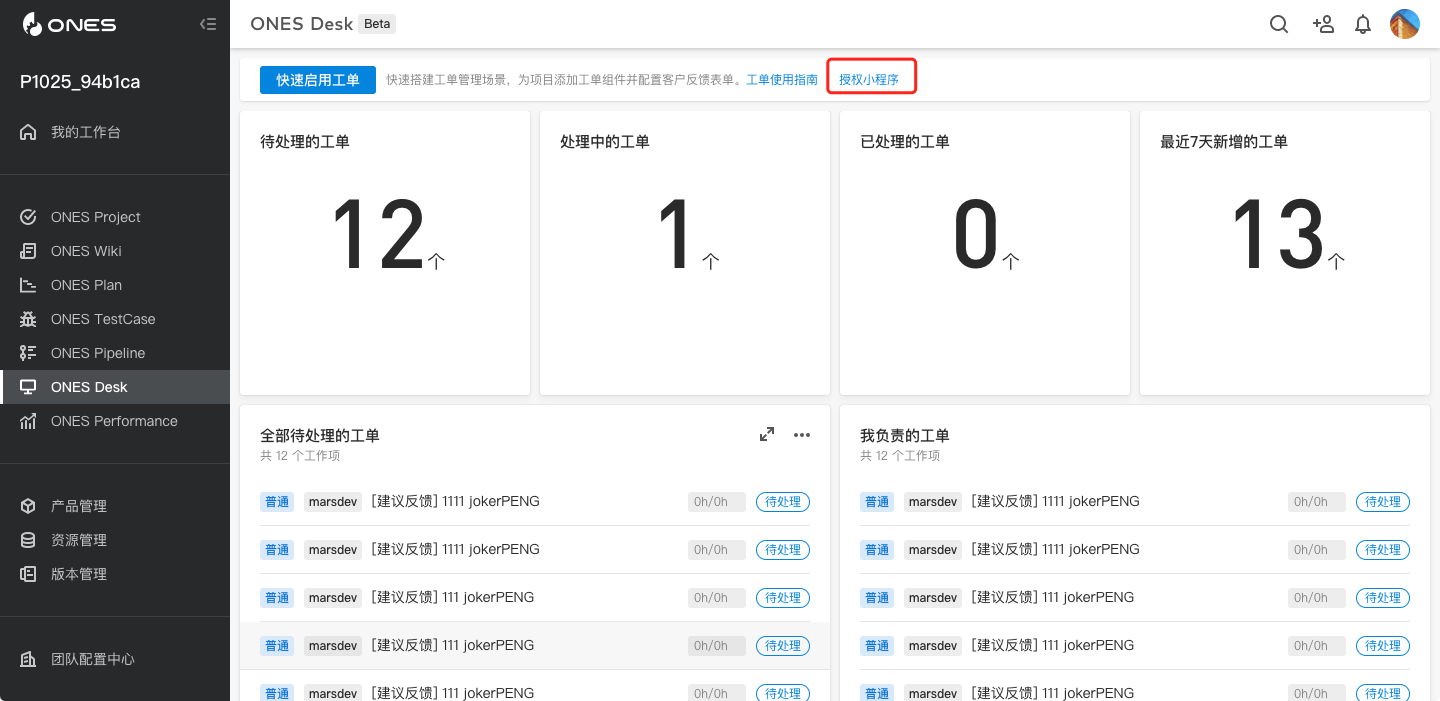Viewport: 1440px width, 701px height.
Task: Click the ONES Performance bar-chart icon
Action: click(x=28, y=421)
